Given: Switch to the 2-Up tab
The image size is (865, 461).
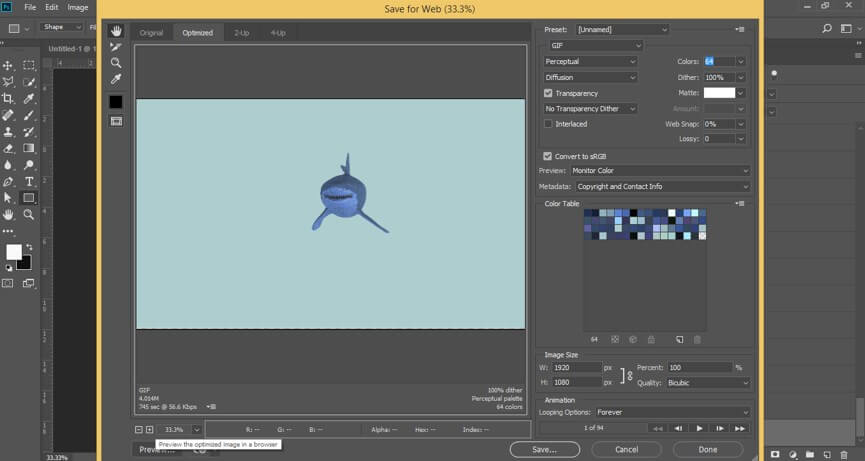Looking at the screenshot, I should [242, 33].
